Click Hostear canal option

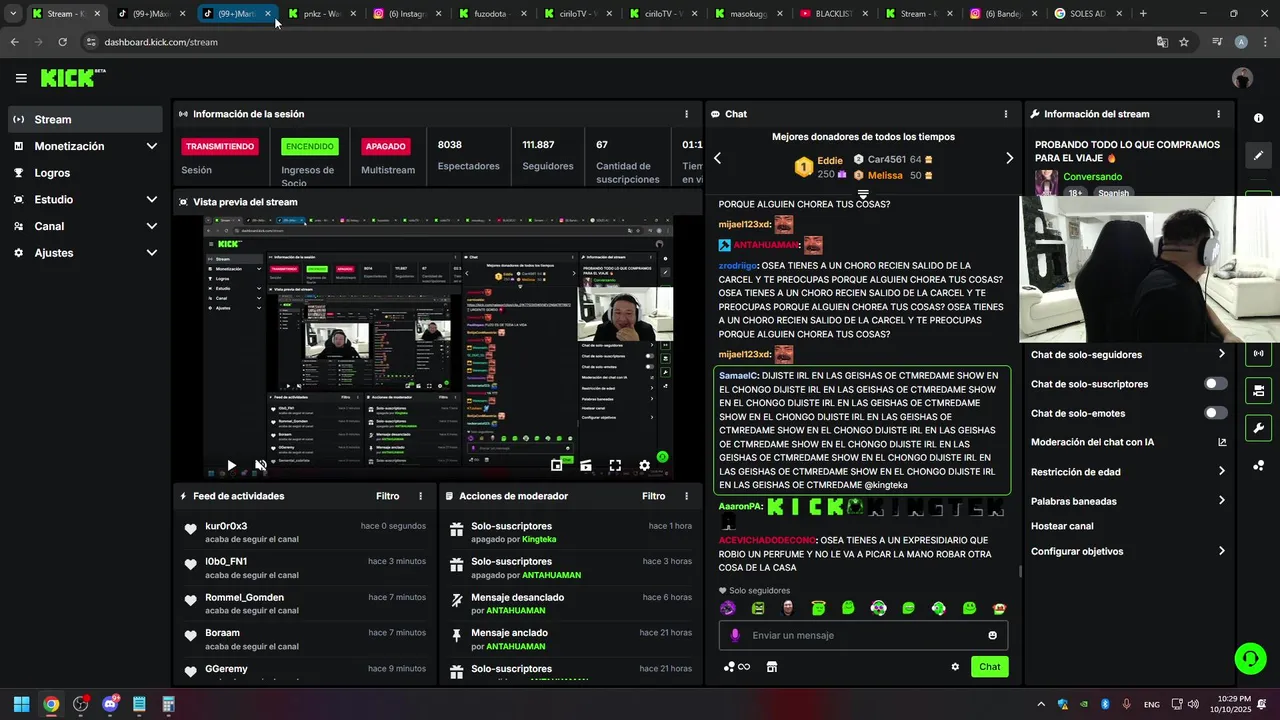[x=1062, y=526]
